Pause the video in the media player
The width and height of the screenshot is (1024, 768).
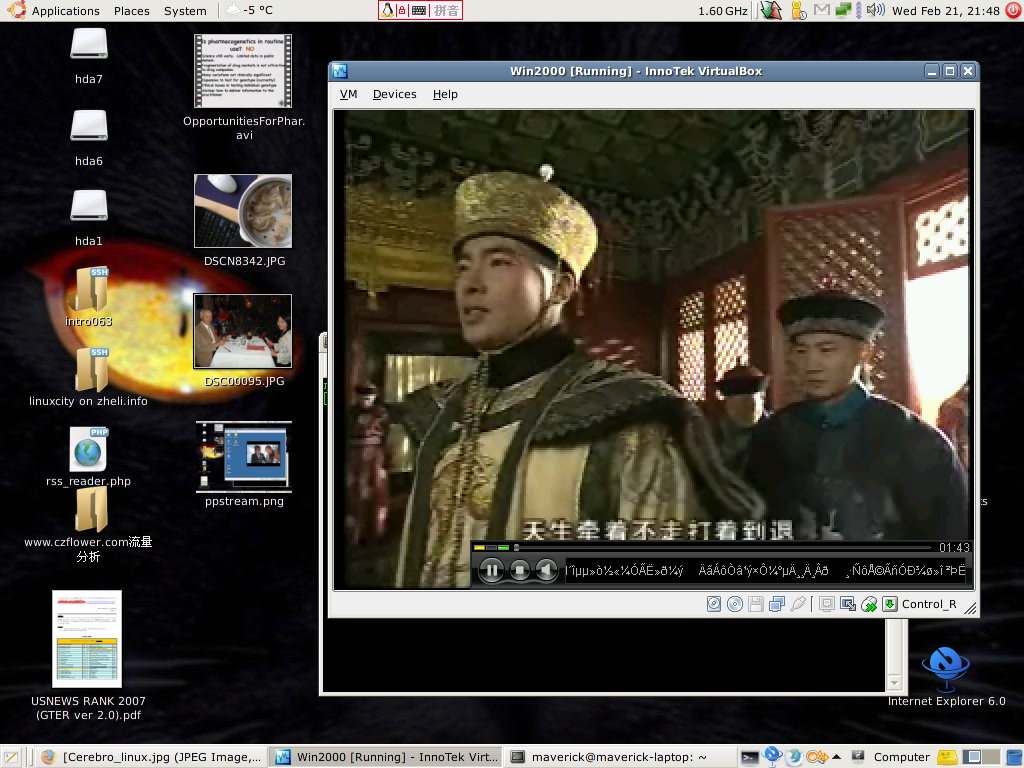pyautogui.click(x=491, y=570)
